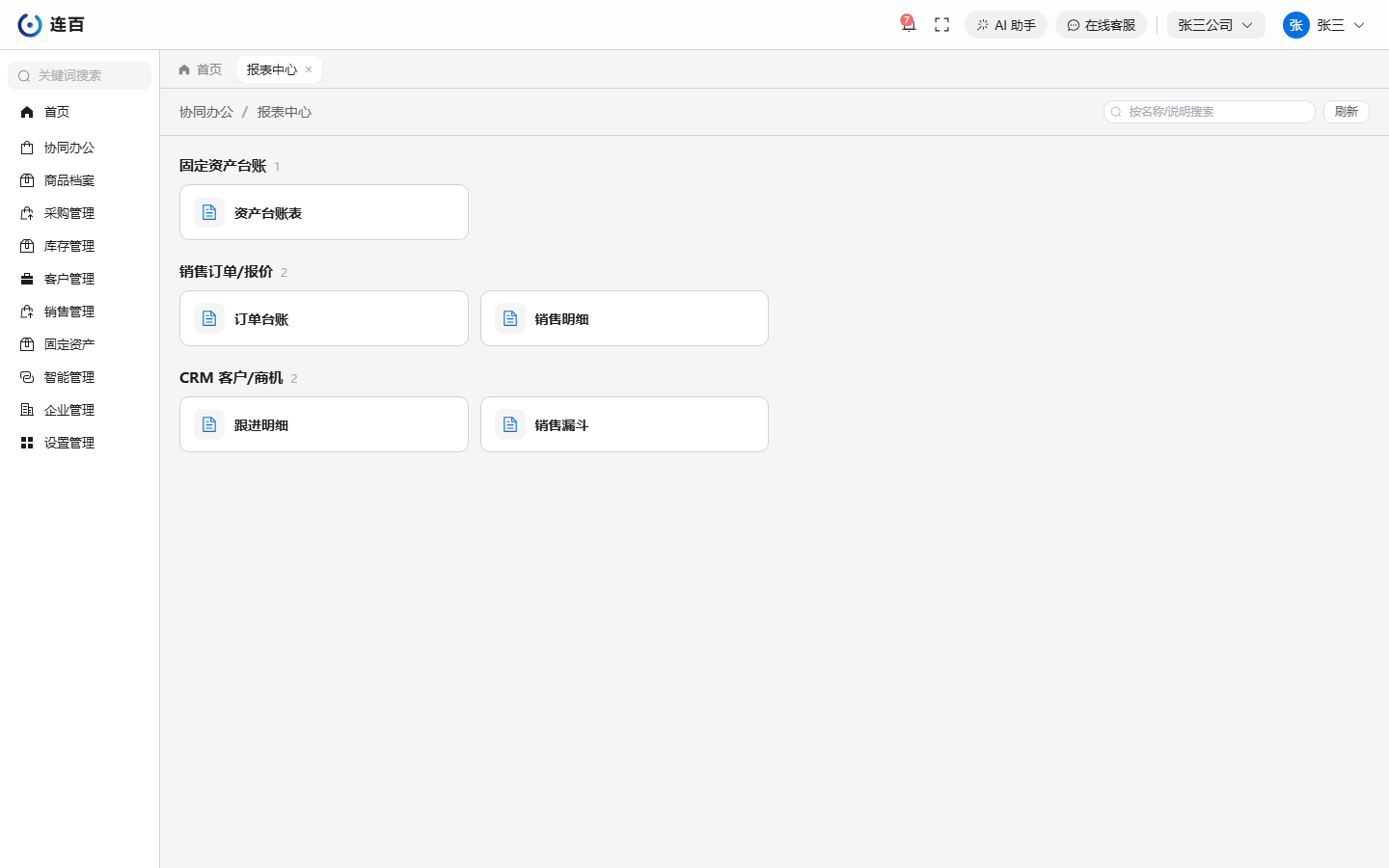This screenshot has height=868, width=1389.
Task: Open the AI 助手 assistant
Action: point(1006,25)
